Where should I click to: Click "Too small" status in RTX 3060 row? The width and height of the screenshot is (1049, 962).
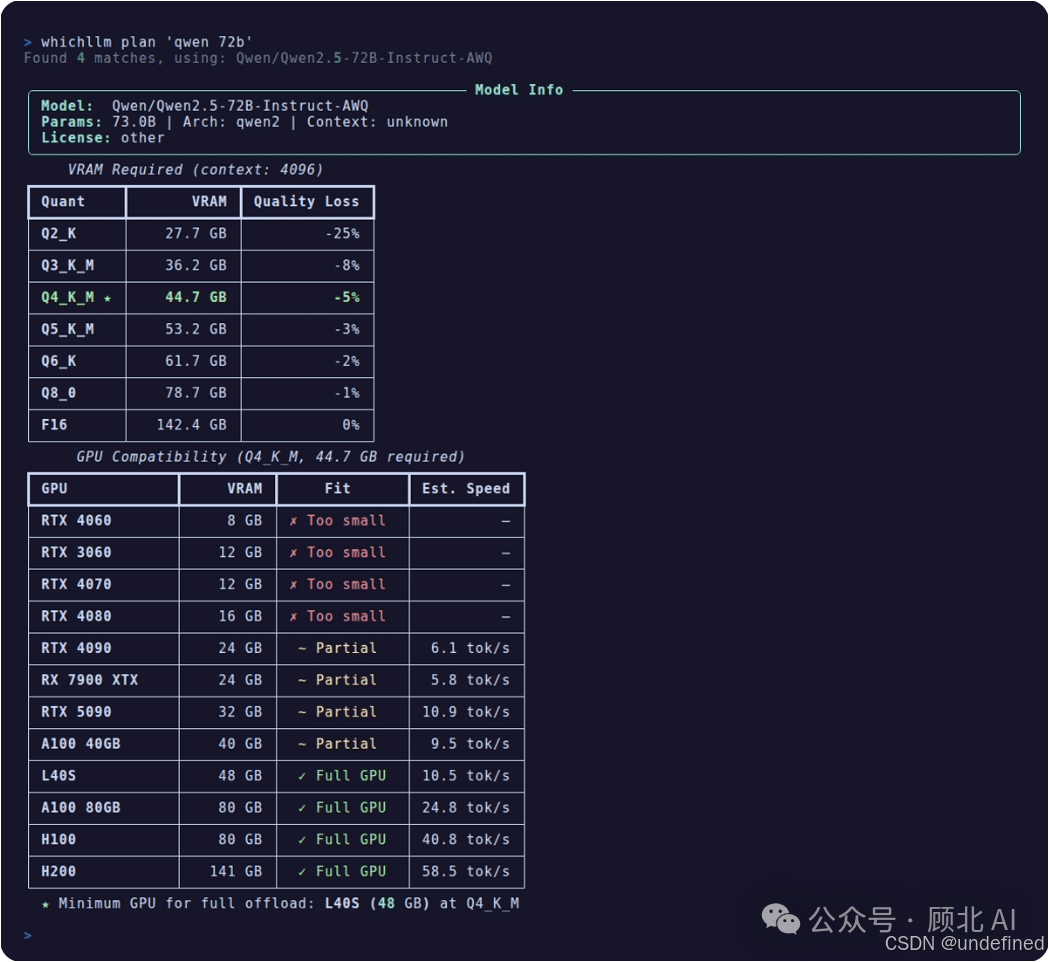point(337,553)
